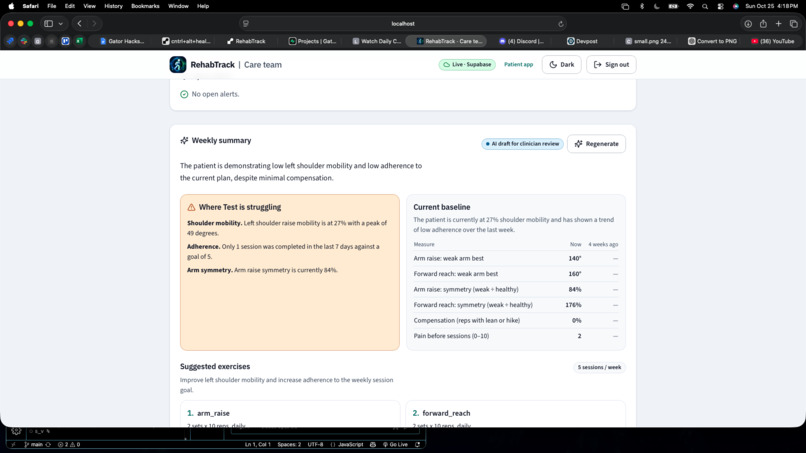Open Spotlight search in menu bar

pyautogui.click(x=705, y=6)
